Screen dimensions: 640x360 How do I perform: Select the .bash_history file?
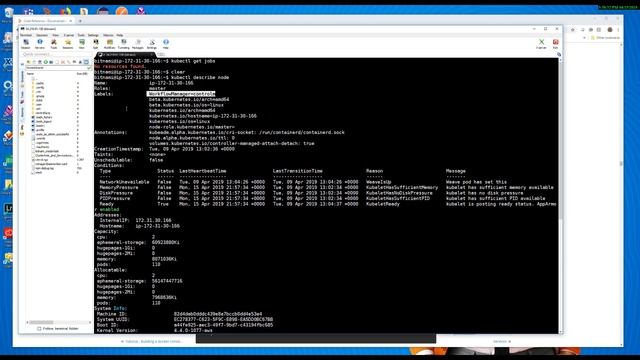44,117
